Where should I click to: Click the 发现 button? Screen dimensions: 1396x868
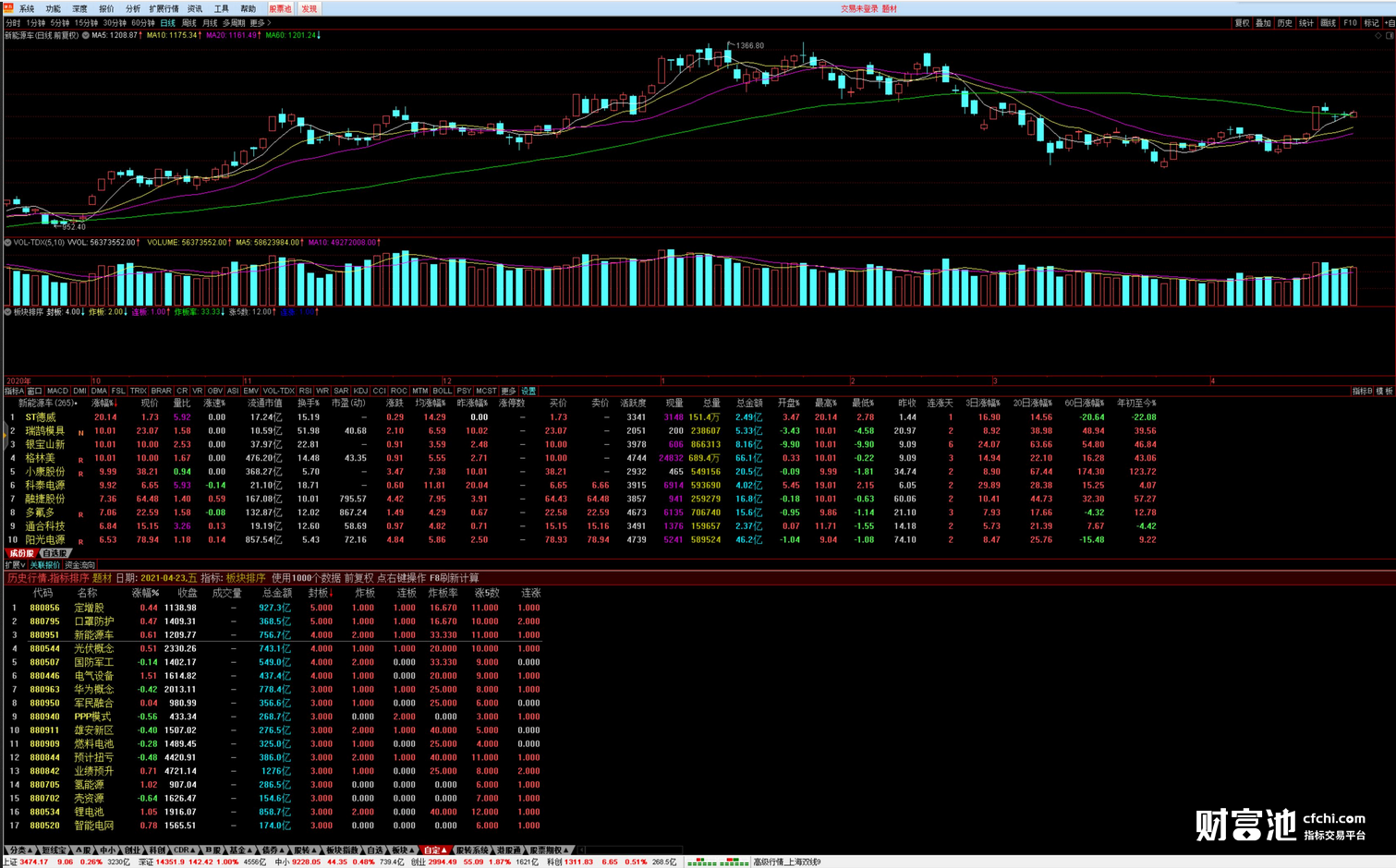(x=309, y=8)
